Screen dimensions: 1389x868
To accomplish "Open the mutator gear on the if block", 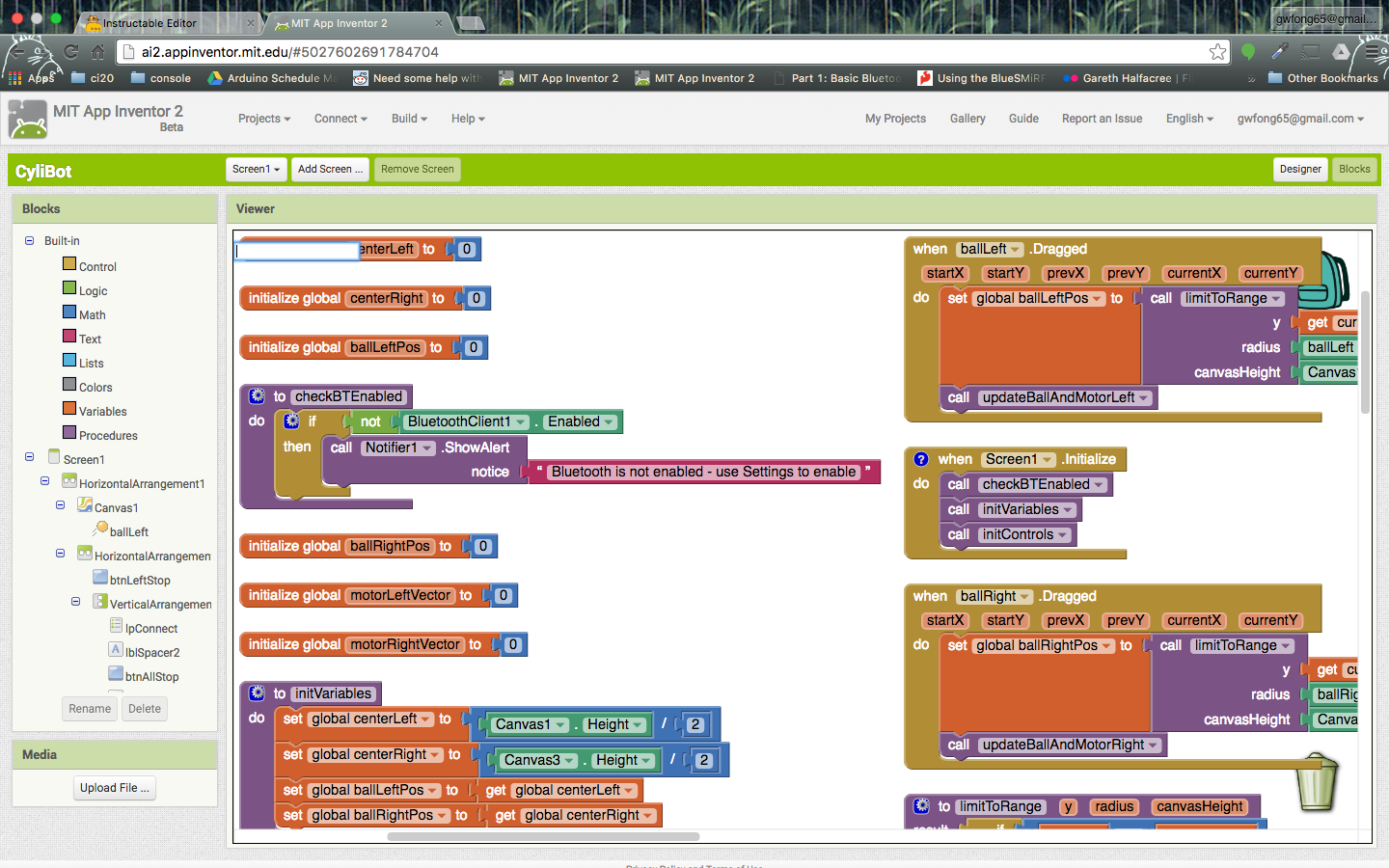I will (x=292, y=421).
